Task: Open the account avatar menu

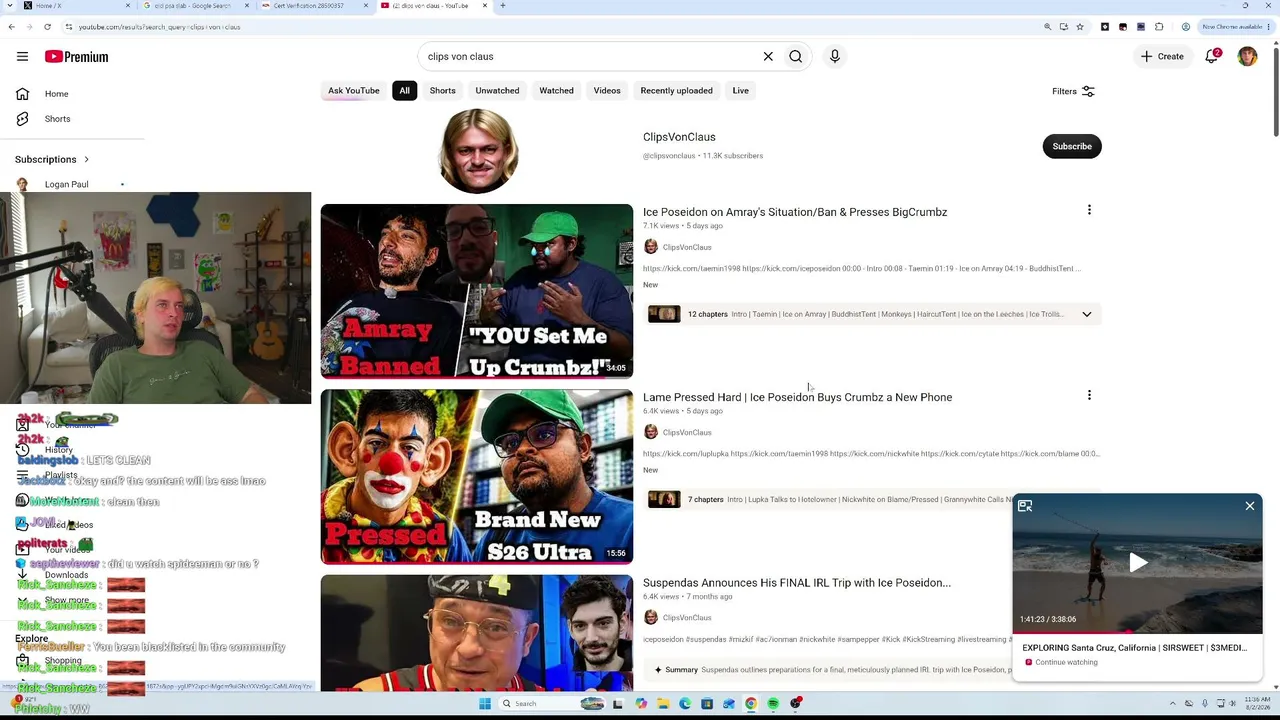Action: pos(1247,57)
